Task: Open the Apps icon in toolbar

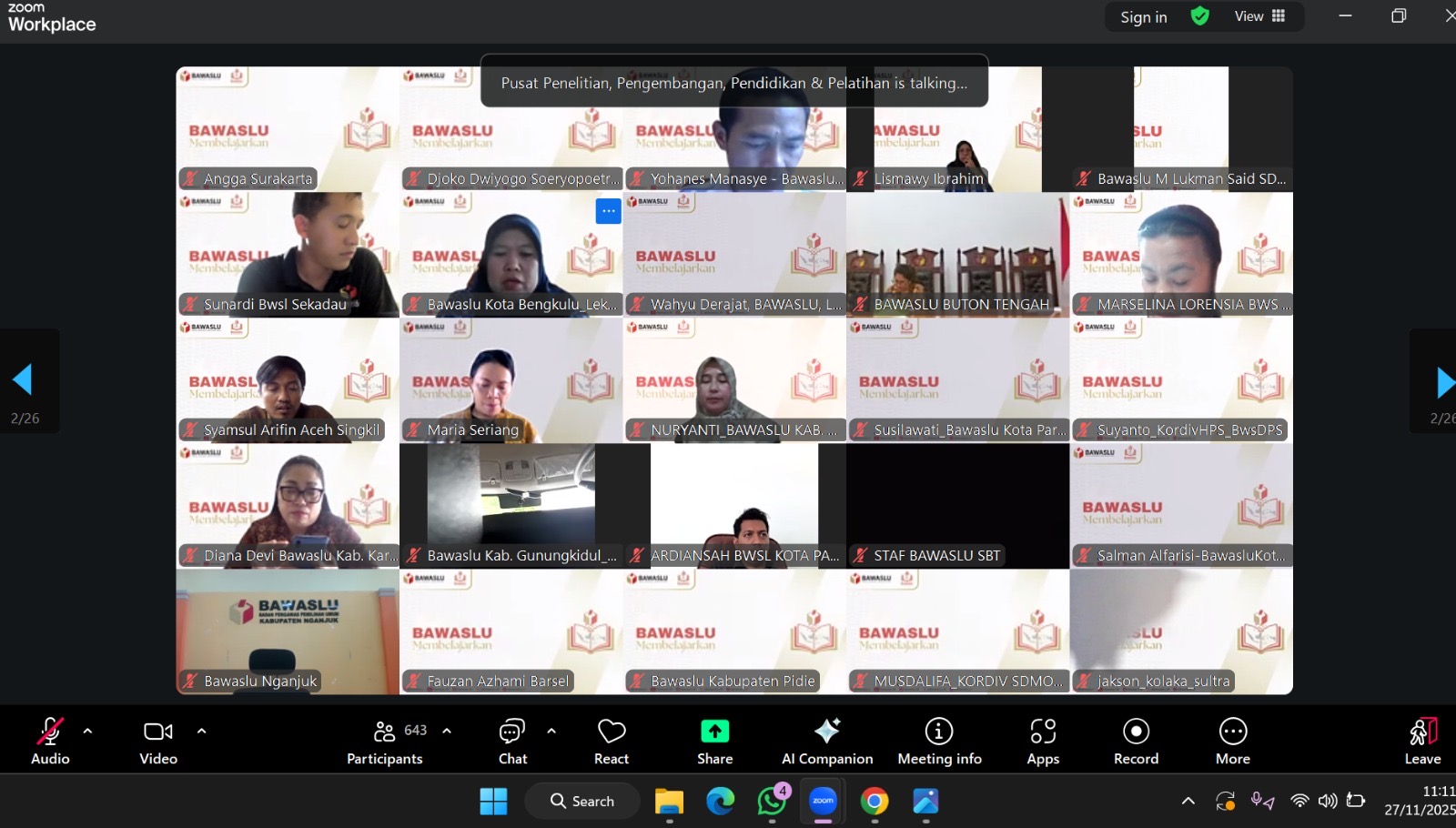Action: point(1043,732)
